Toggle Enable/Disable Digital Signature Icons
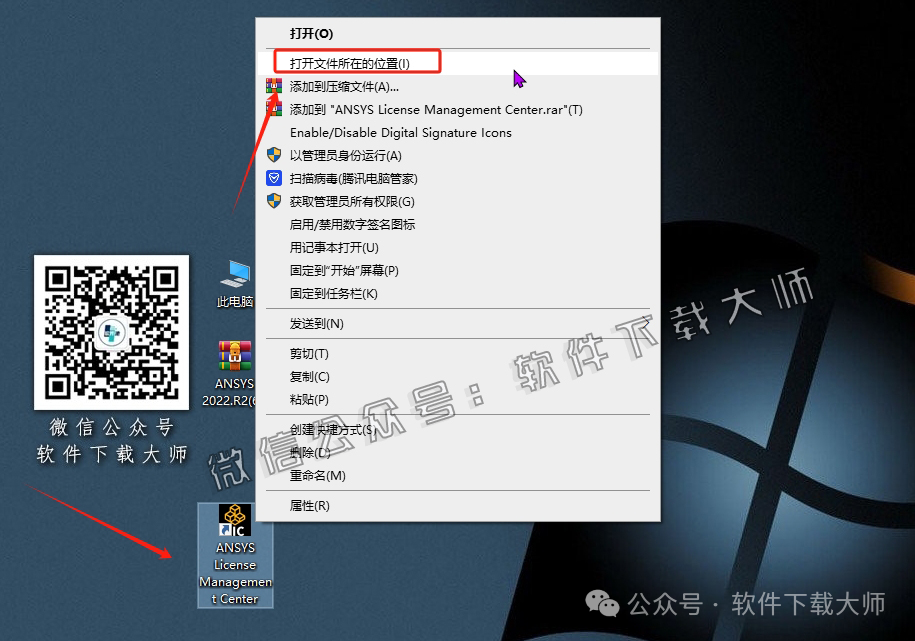The image size is (915, 641). click(398, 132)
